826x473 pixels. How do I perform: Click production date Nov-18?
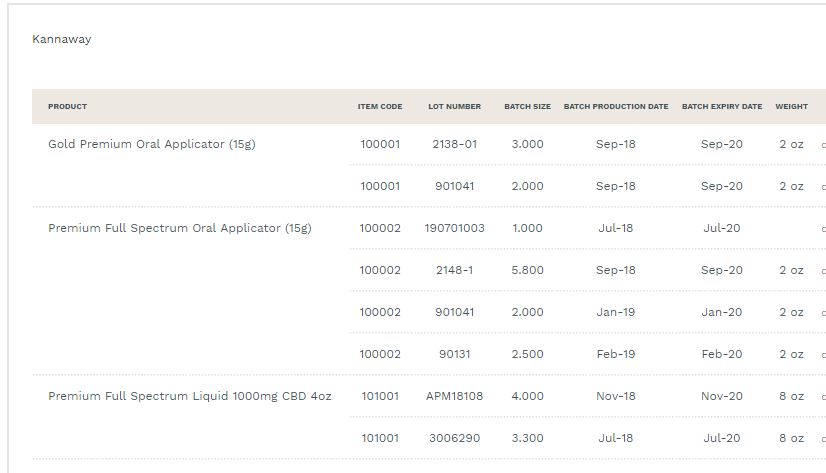tap(616, 396)
